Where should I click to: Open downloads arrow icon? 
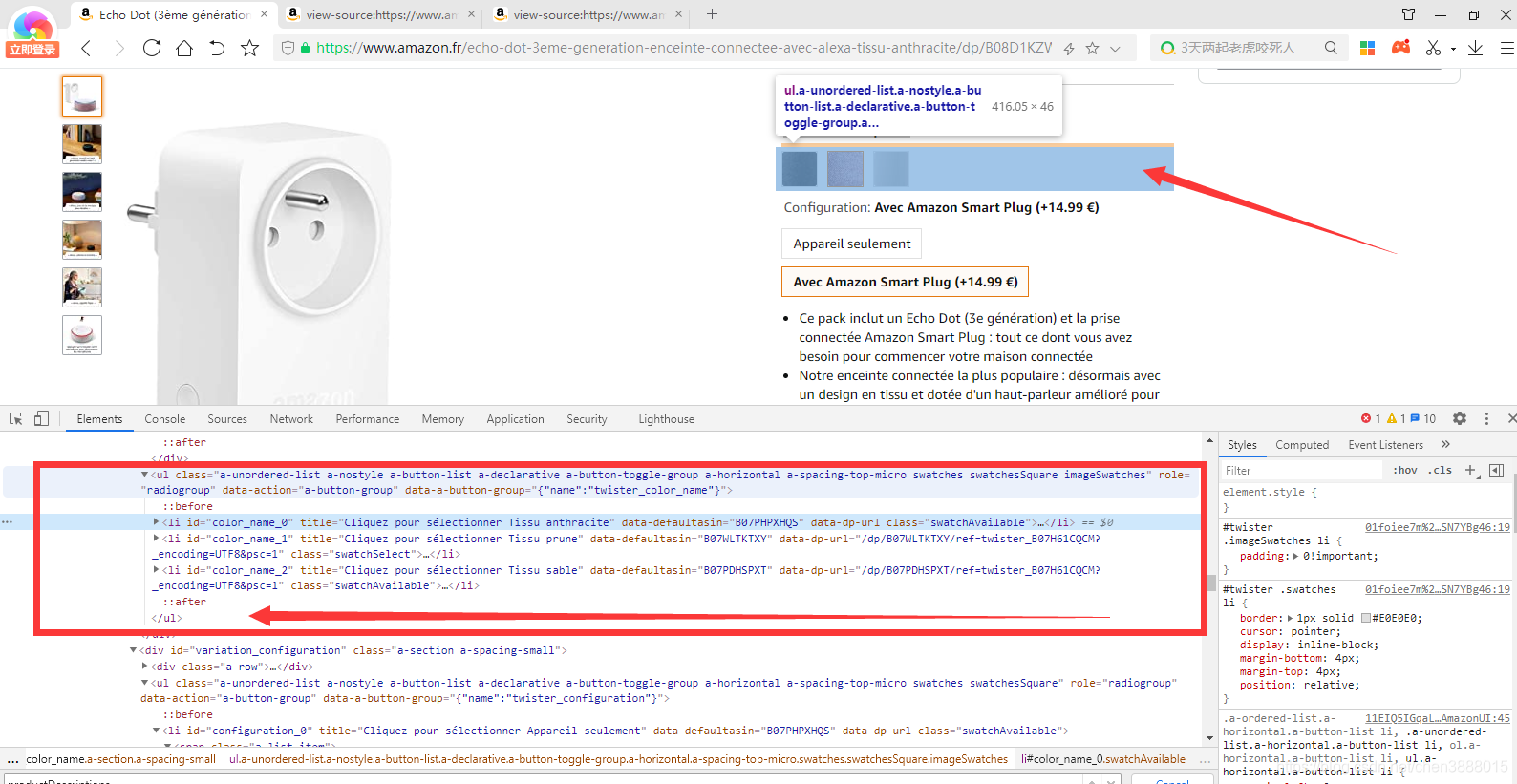coord(1475,48)
